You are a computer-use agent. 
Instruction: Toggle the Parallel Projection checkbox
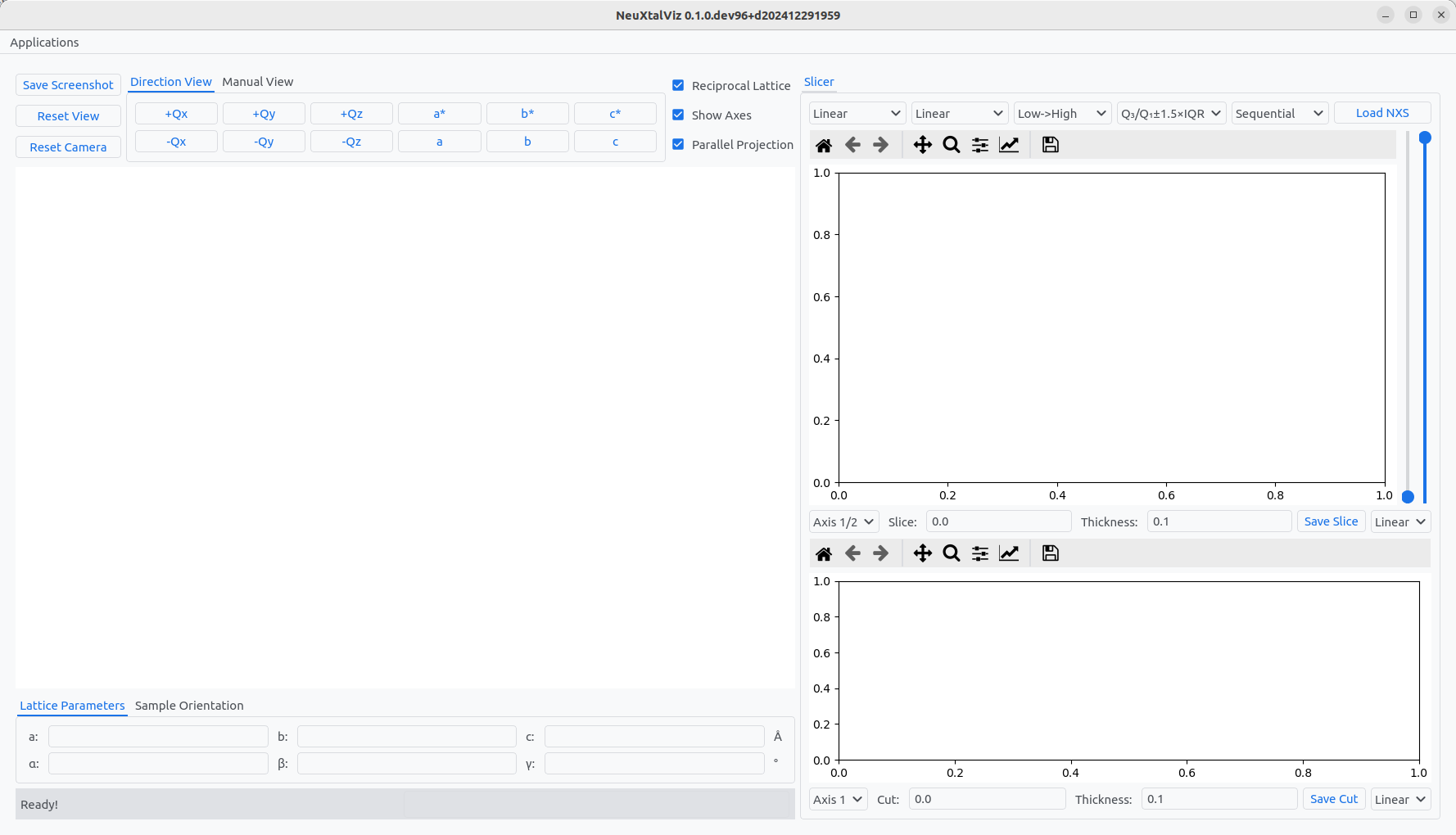[x=678, y=144]
